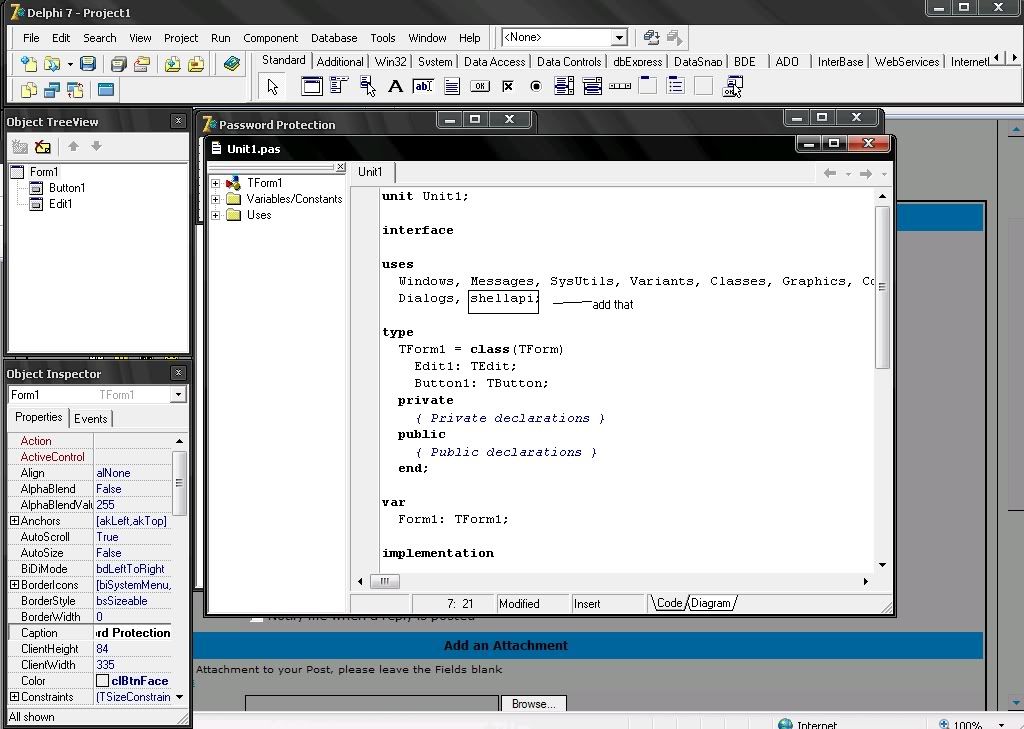Click the New Form toolbar icon
This screenshot has height=729, width=1024.
pos(105,90)
